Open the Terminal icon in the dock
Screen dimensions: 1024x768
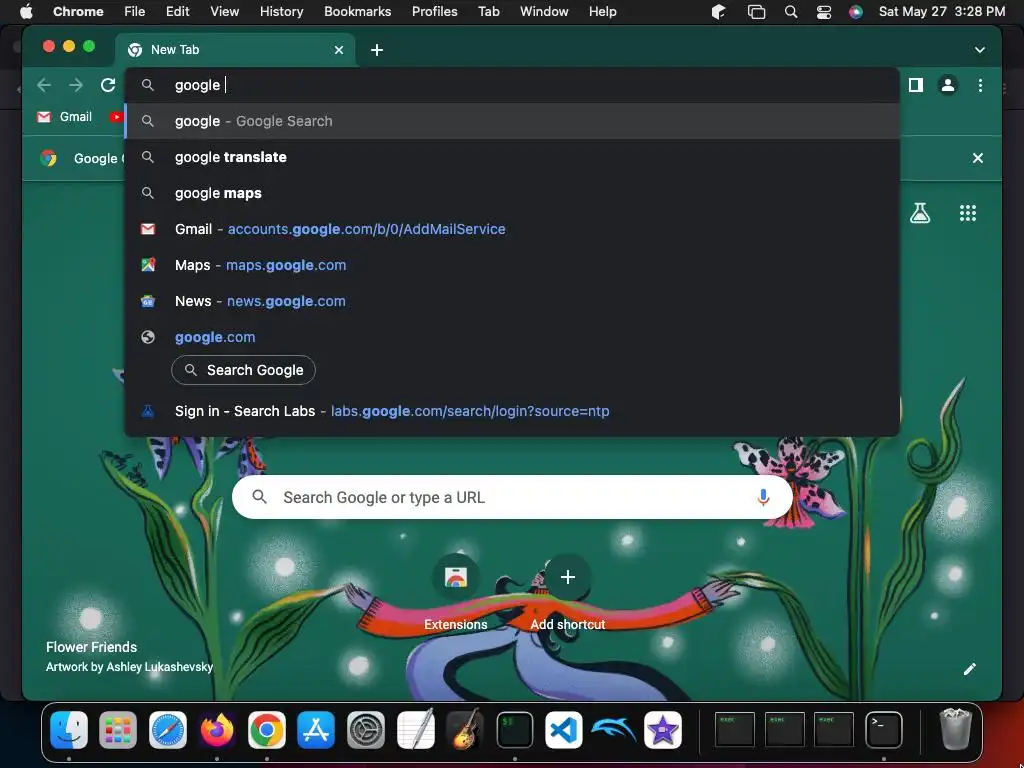884,729
